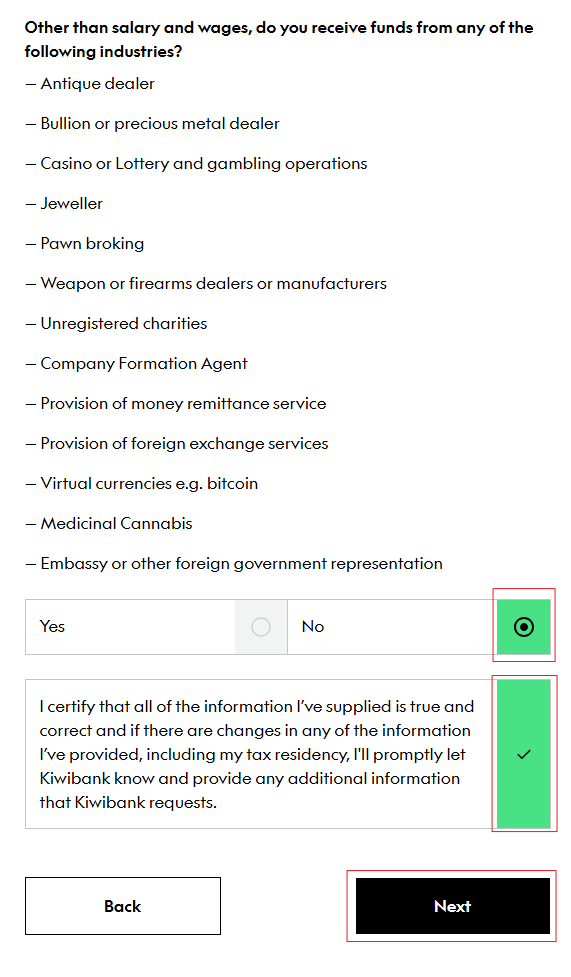
Task: Click 'Provision of money remittance service'
Action: 176,403
